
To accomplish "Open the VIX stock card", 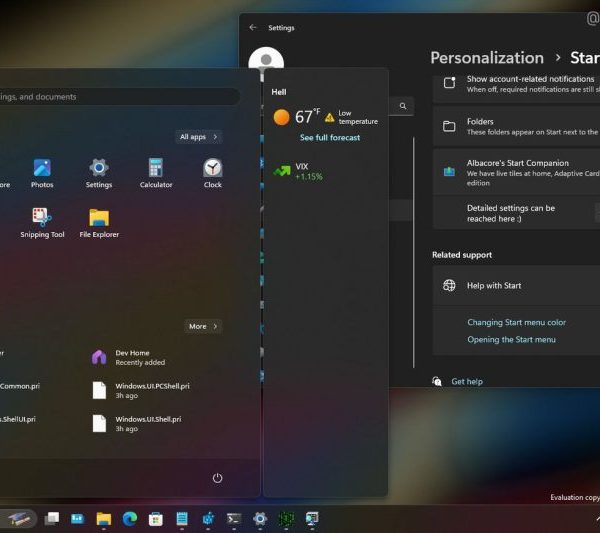I will [298, 171].
